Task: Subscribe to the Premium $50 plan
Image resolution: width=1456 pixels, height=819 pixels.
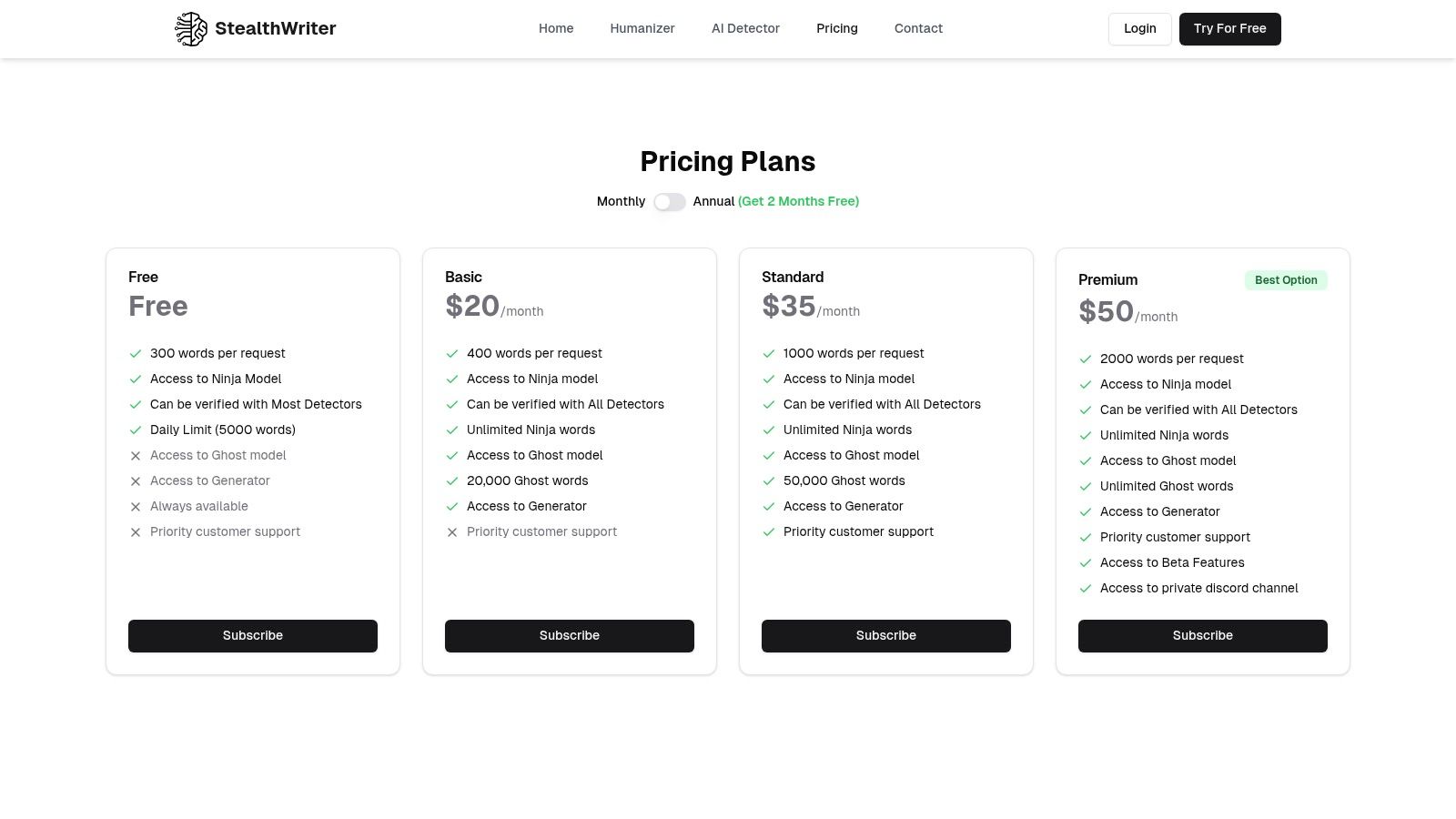Action: [1203, 636]
